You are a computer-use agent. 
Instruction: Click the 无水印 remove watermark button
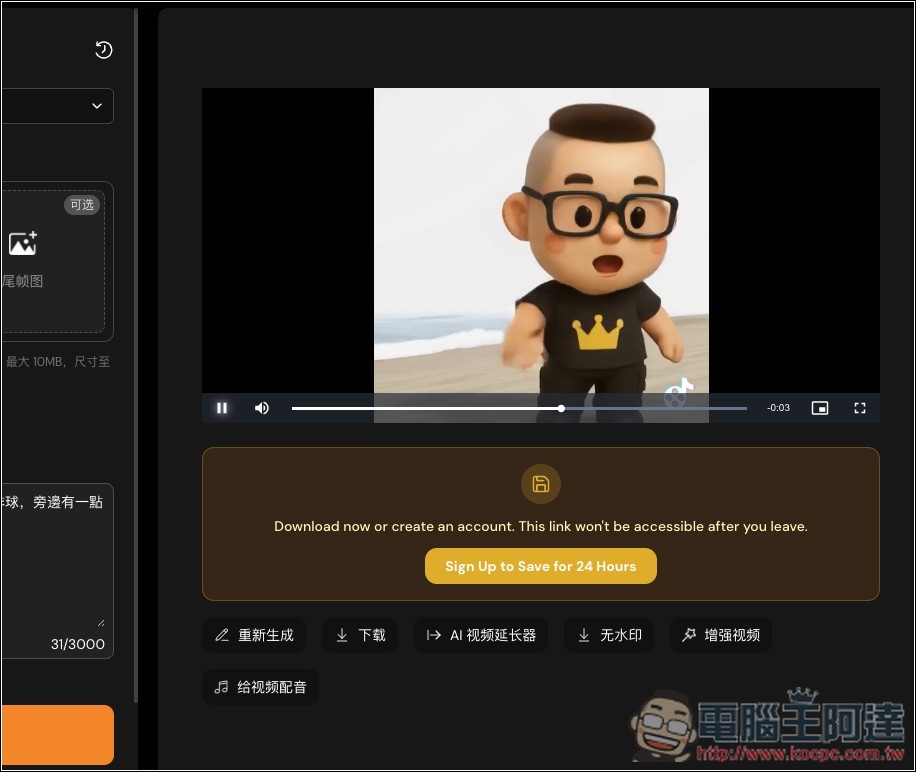pos(608,635)
